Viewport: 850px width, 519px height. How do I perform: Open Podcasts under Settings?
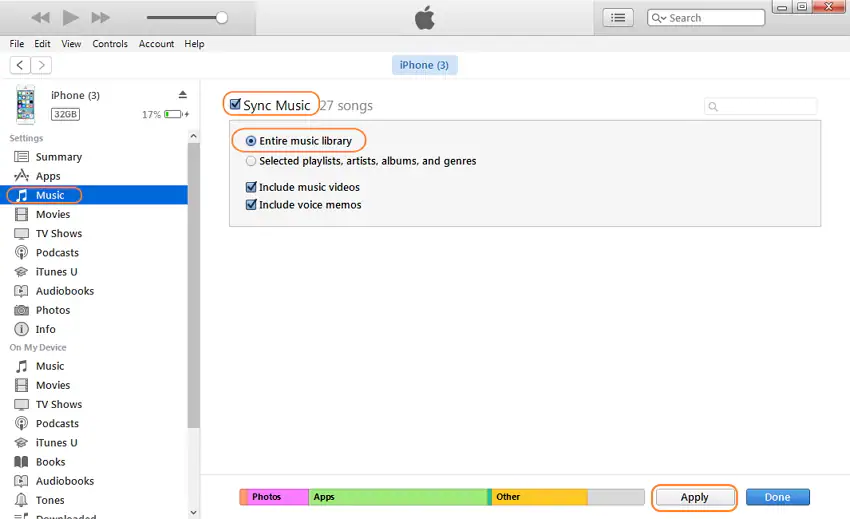94,253
